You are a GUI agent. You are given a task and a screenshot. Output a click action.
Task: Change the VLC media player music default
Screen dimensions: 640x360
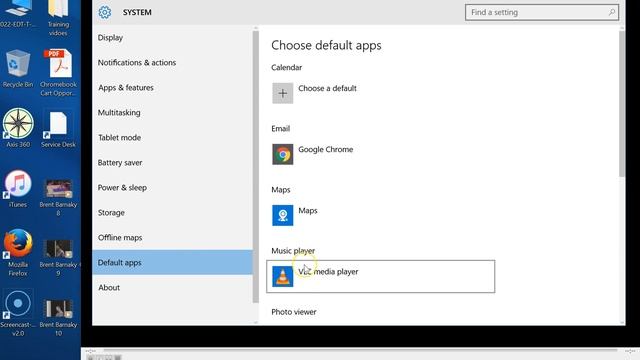[x=380, y=276]
